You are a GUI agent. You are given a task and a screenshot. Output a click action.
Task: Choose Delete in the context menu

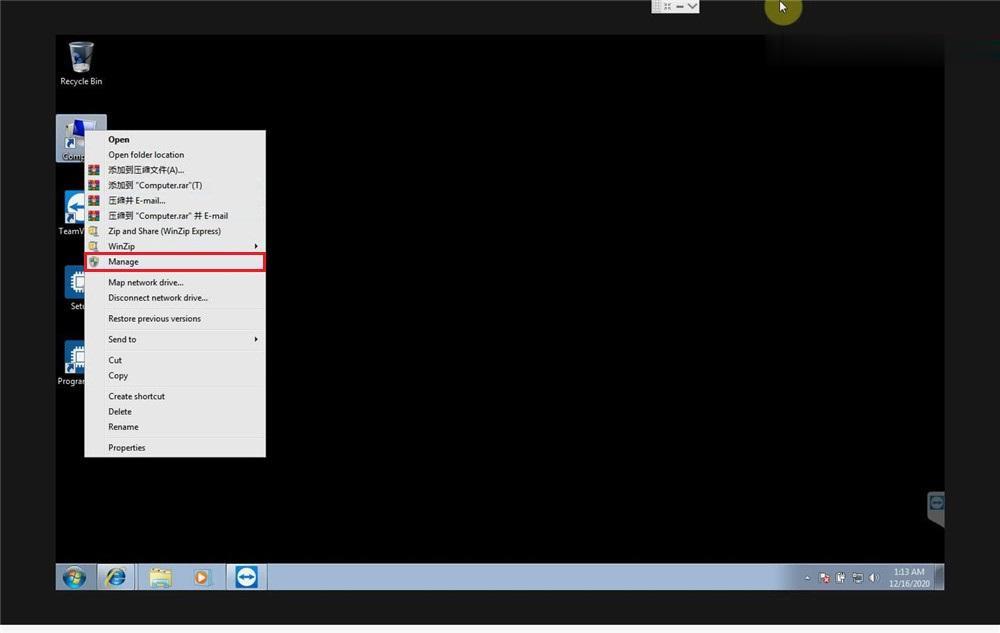[175, 412]
